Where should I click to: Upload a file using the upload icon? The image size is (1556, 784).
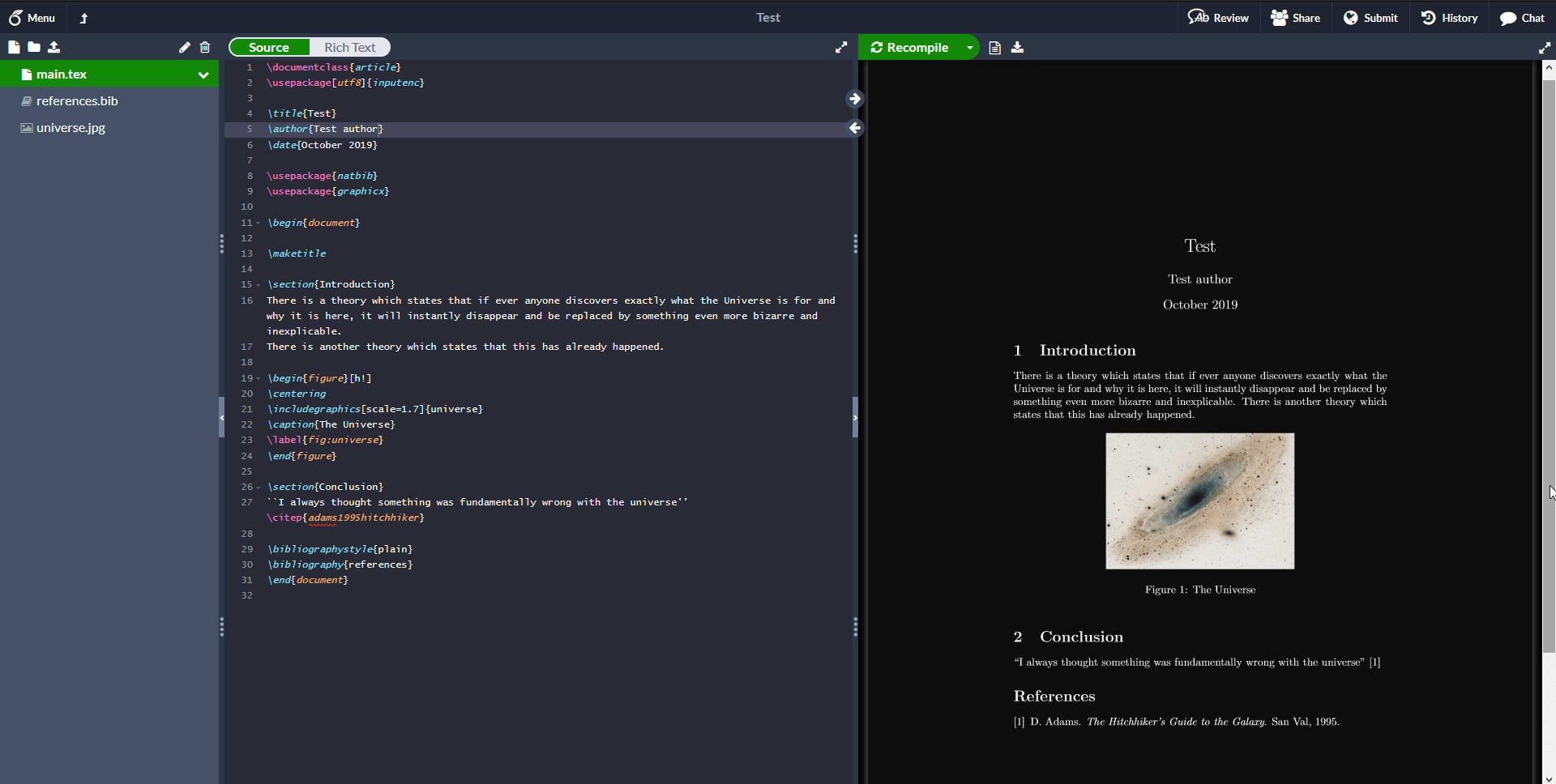[53, 47]
